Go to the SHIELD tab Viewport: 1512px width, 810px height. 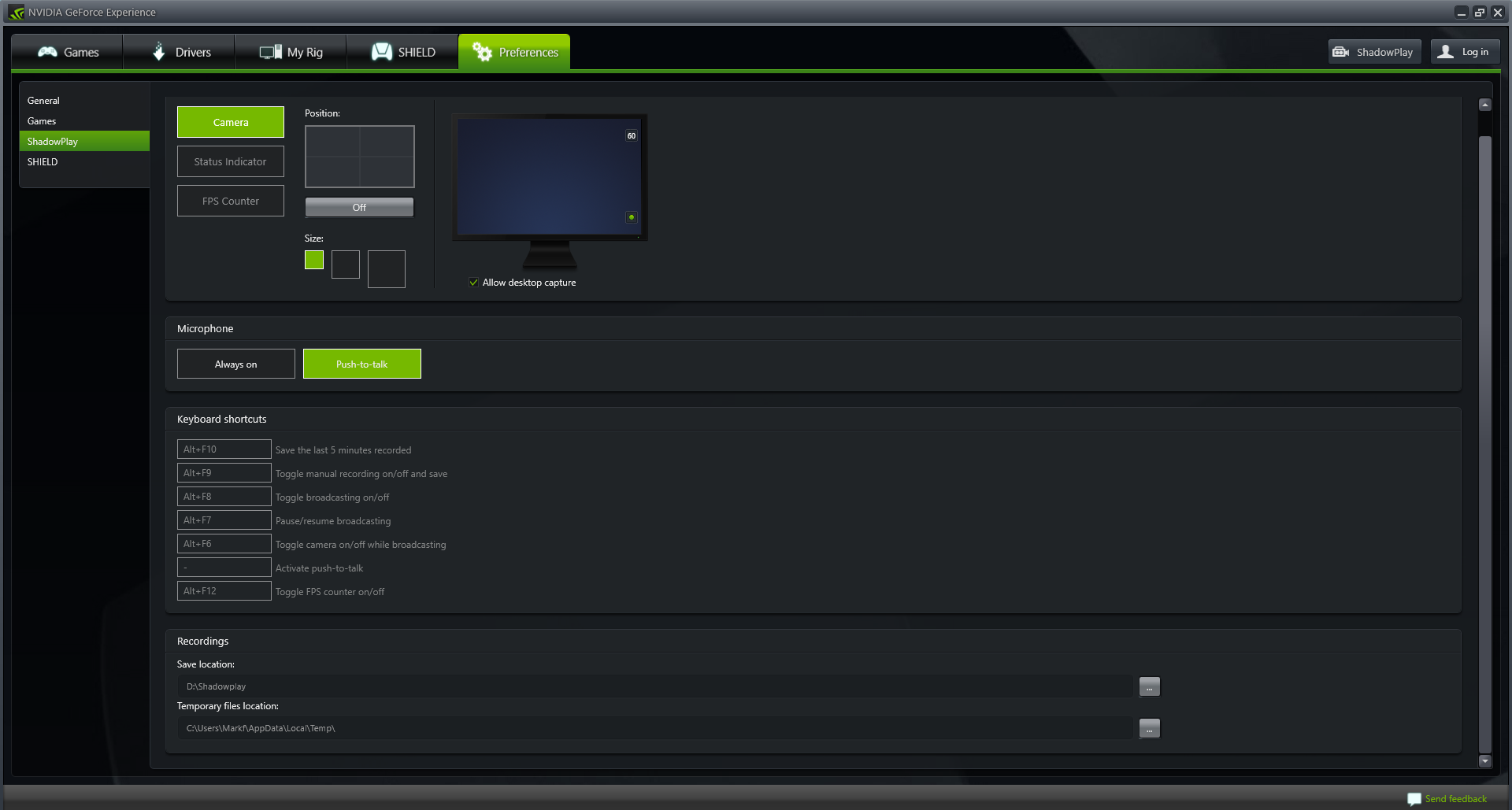[x=403, y=52]
